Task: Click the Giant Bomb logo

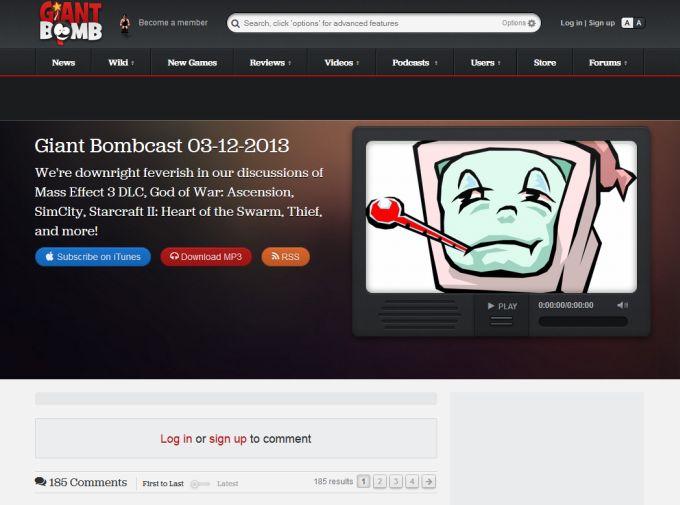Action: (x=71, y=23)
